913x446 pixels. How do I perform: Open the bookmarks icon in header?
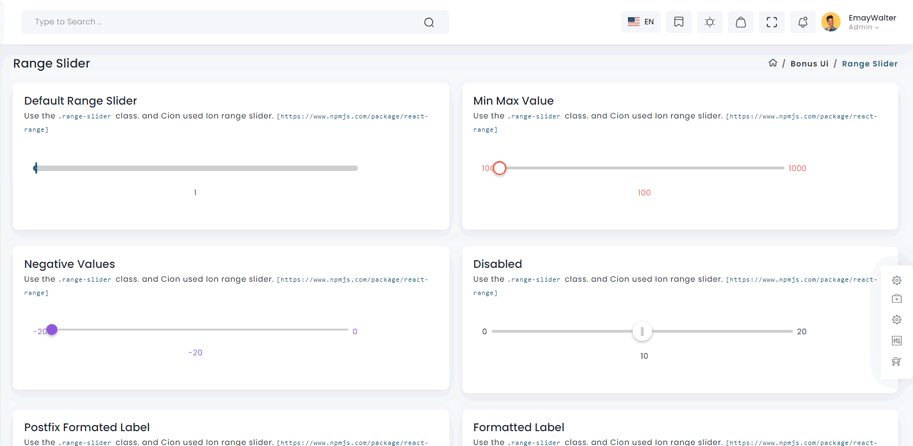click(x=678, y=22)
